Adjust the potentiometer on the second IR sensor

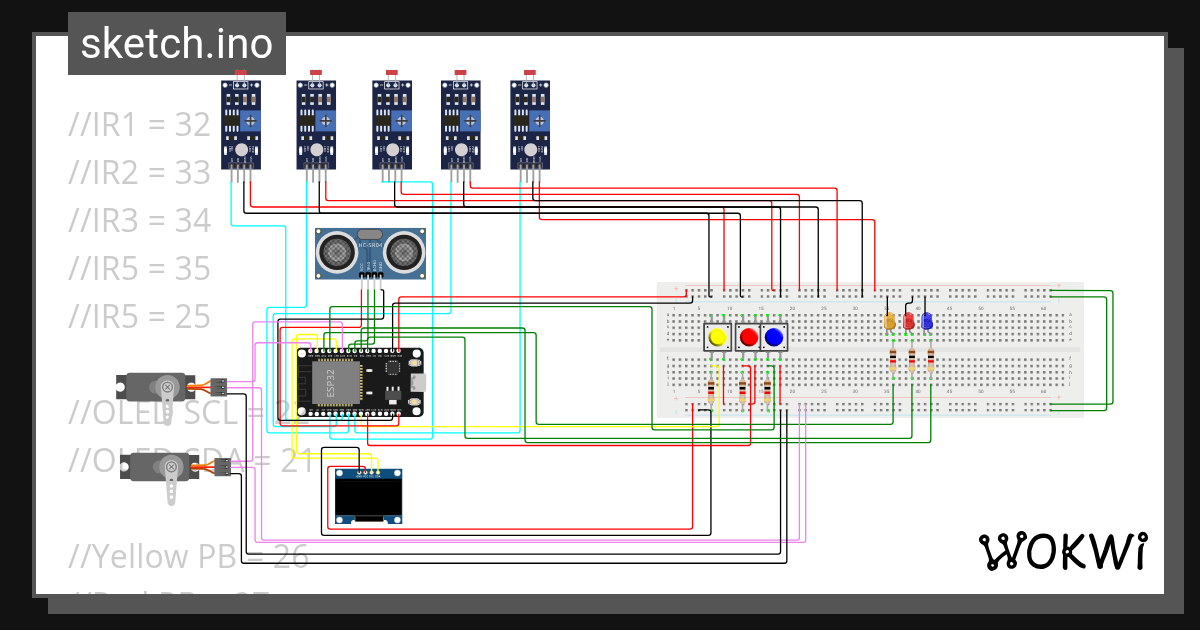coord(323,120)
